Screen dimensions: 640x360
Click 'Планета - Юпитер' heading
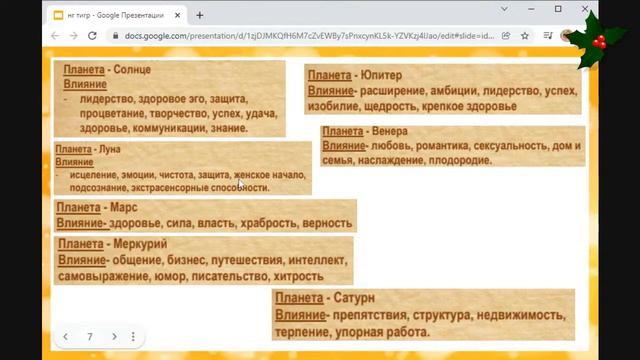(355, 75)
